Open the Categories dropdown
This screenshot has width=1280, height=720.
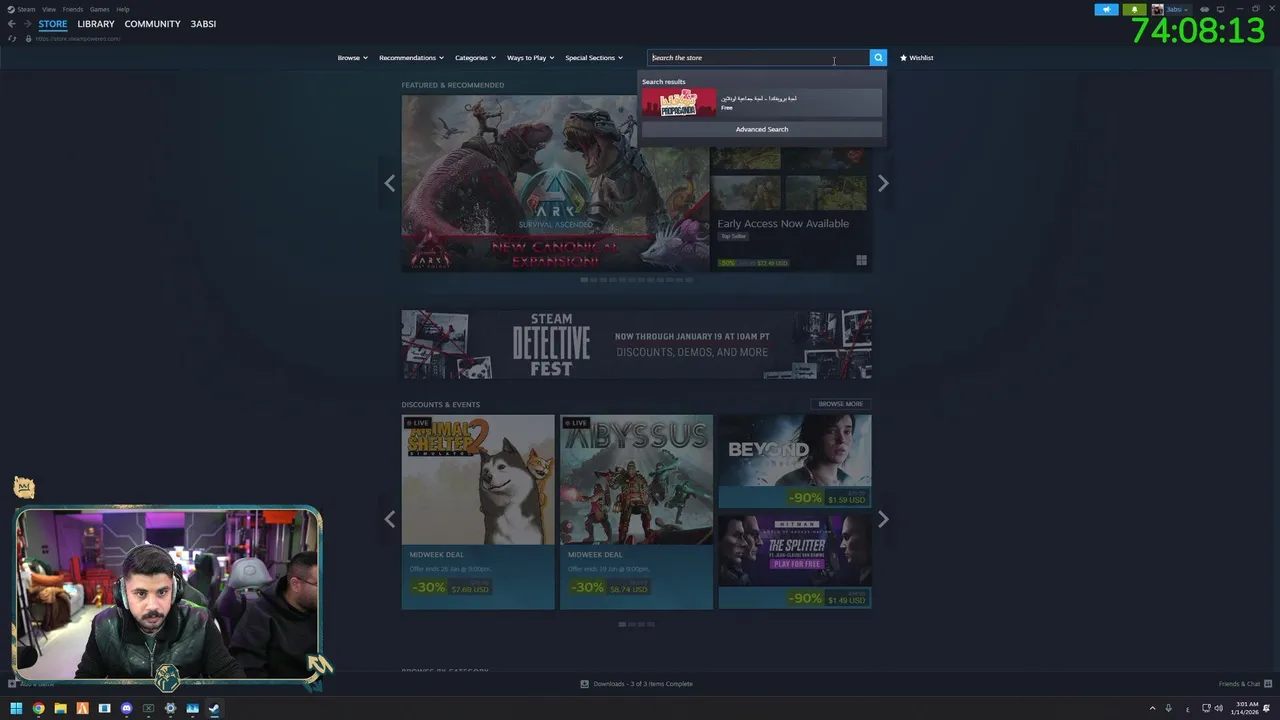click(475, 58)
